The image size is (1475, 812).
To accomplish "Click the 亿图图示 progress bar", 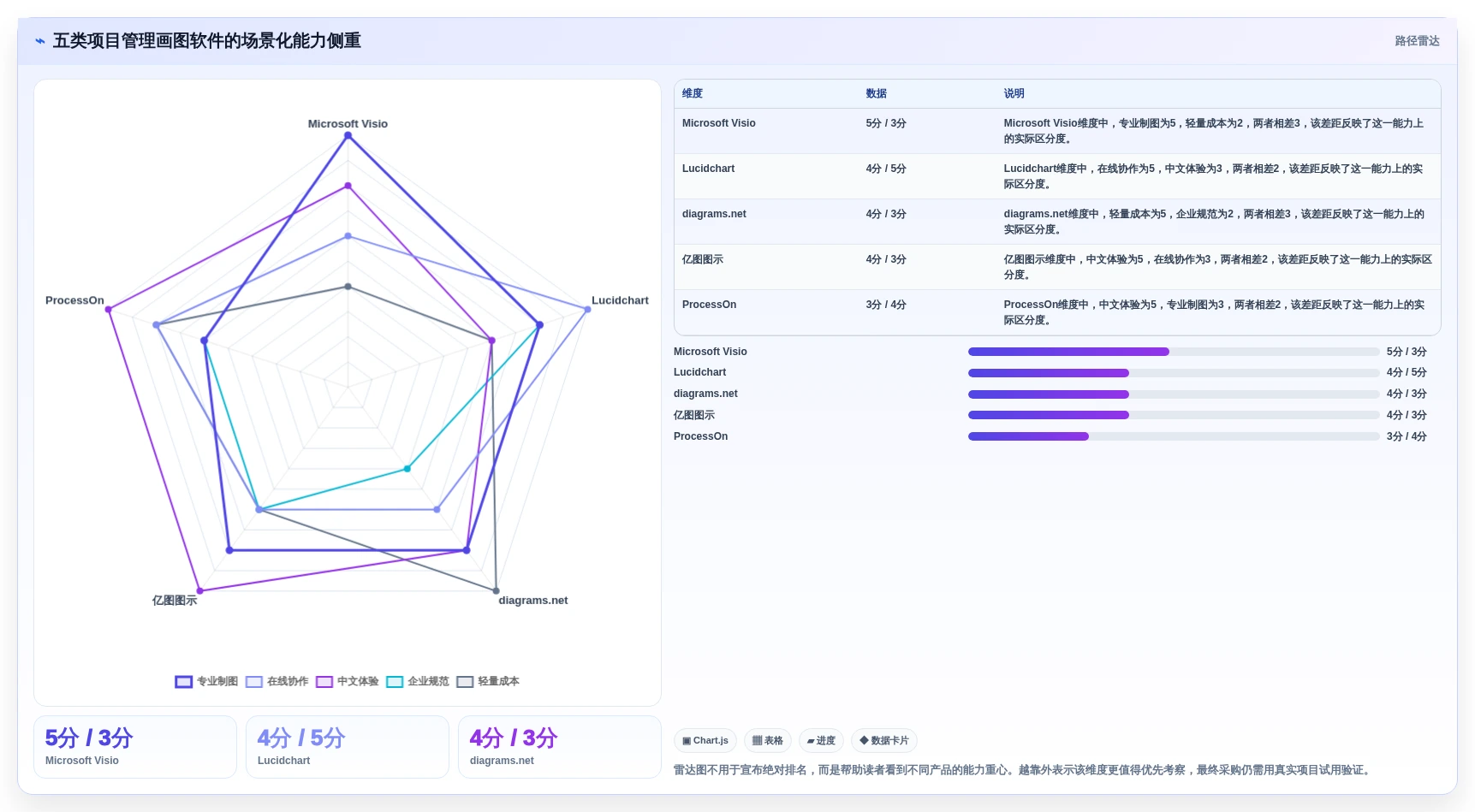I will pos(1174,415).
